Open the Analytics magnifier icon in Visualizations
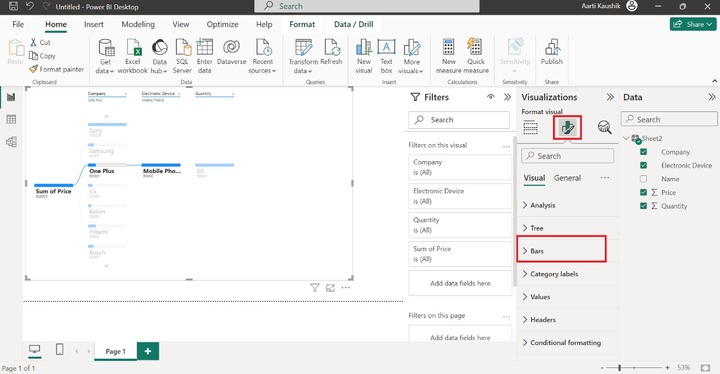Viewport: 720px width, 374px height. pyautogui.click(x=605, y=127)
